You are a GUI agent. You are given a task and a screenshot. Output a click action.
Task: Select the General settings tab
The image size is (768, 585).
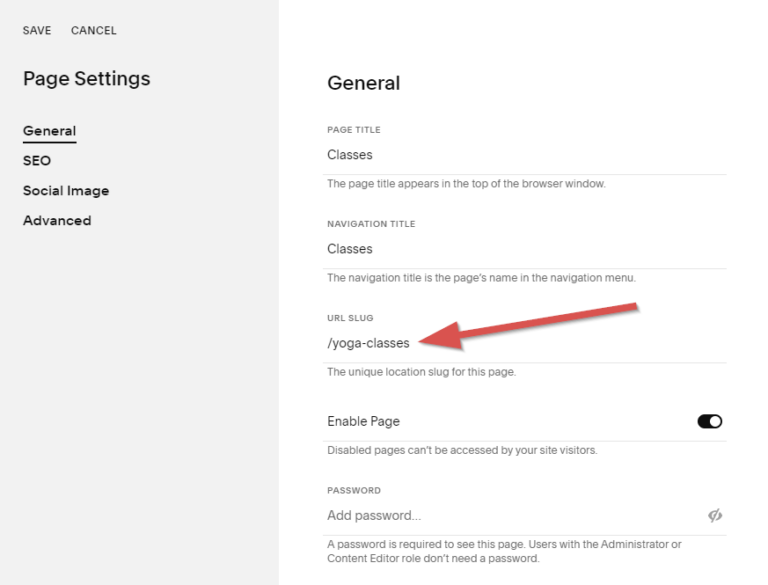pos(49,131)
